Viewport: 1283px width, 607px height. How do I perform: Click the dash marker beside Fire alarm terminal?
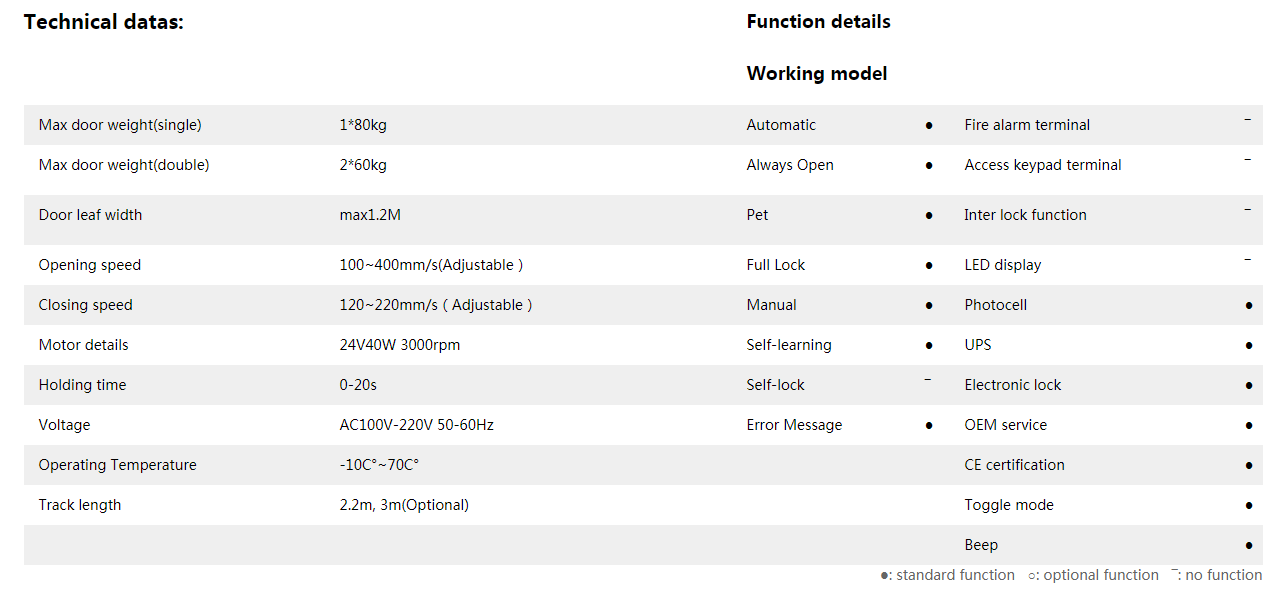pyautogui.click(x=1248, y=120)
